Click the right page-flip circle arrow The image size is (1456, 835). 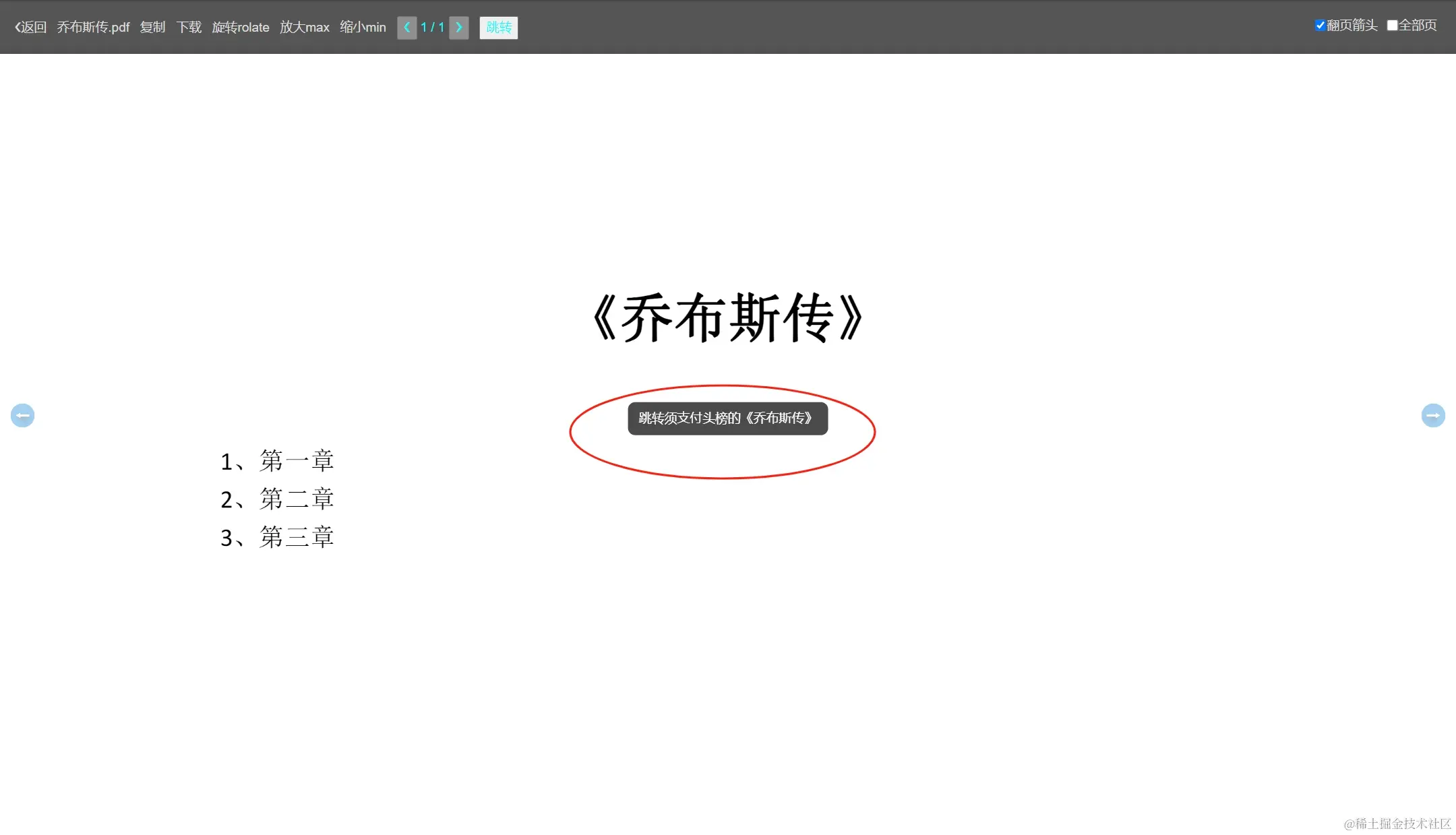tap(1433, 415)
